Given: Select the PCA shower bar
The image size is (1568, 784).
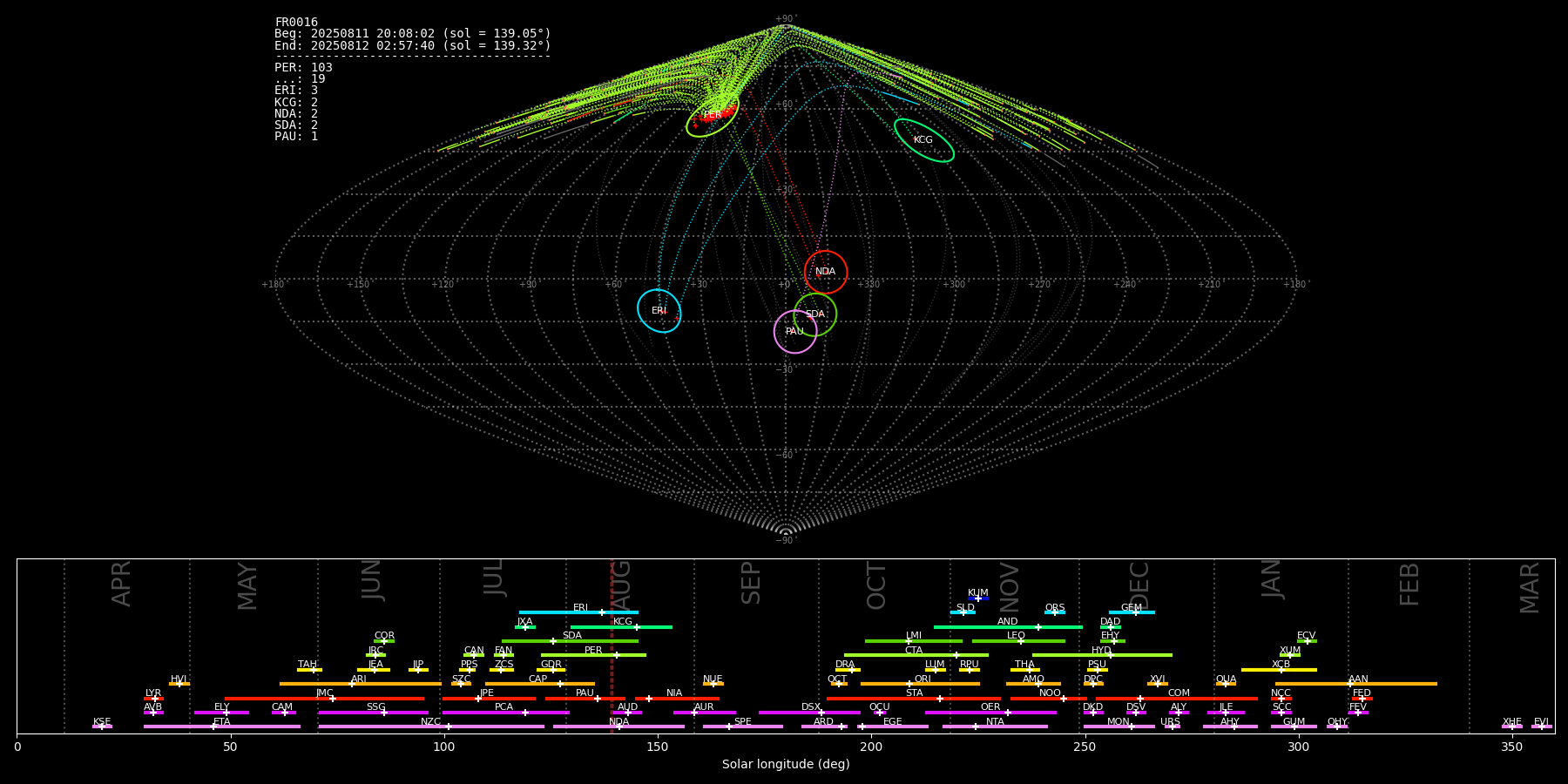Looking at the screenshot, I should click(505, 713).
